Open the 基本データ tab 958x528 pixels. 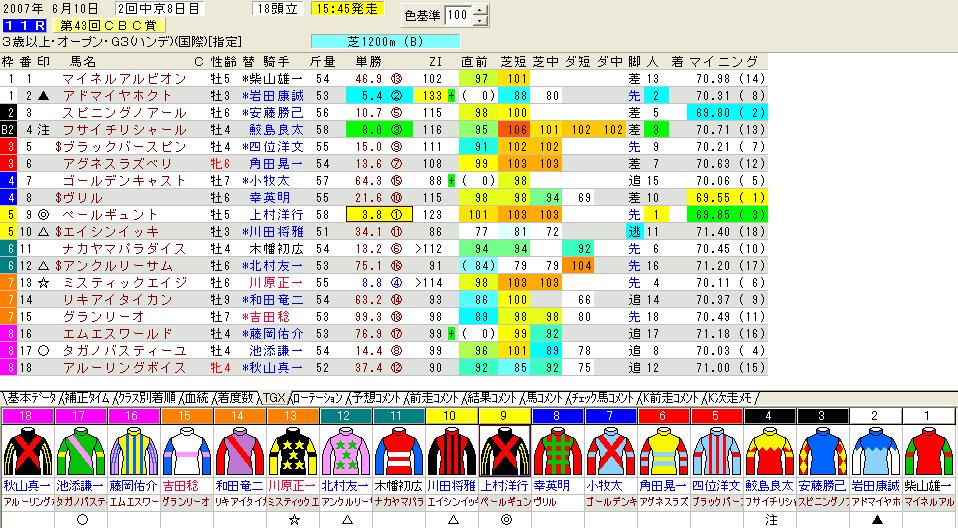click(x=29, y=398)
